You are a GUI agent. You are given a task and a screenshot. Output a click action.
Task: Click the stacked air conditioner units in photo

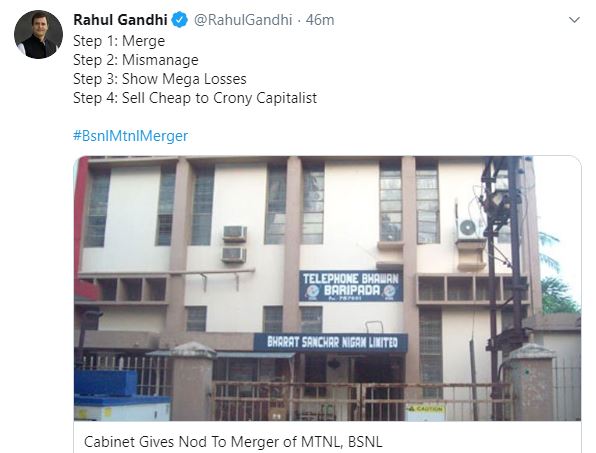[x=235, y=244]
